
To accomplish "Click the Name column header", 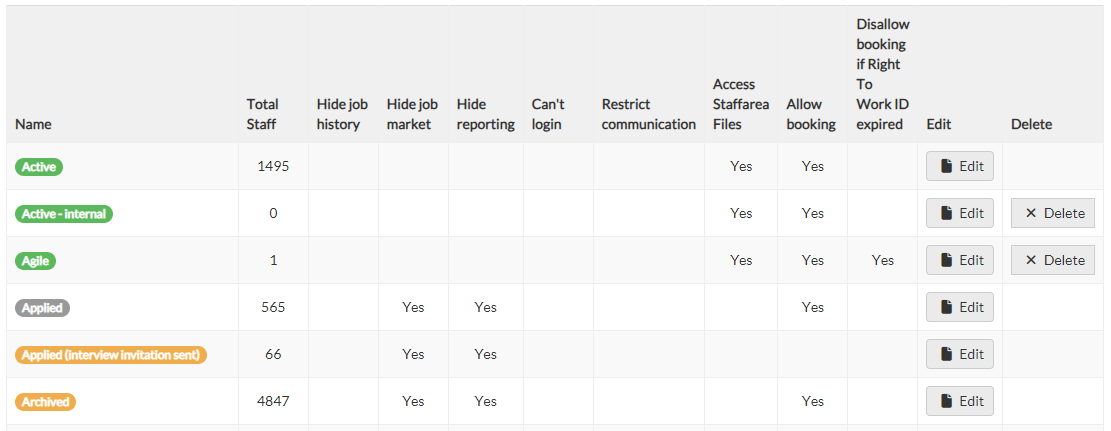I will point(33,124).
